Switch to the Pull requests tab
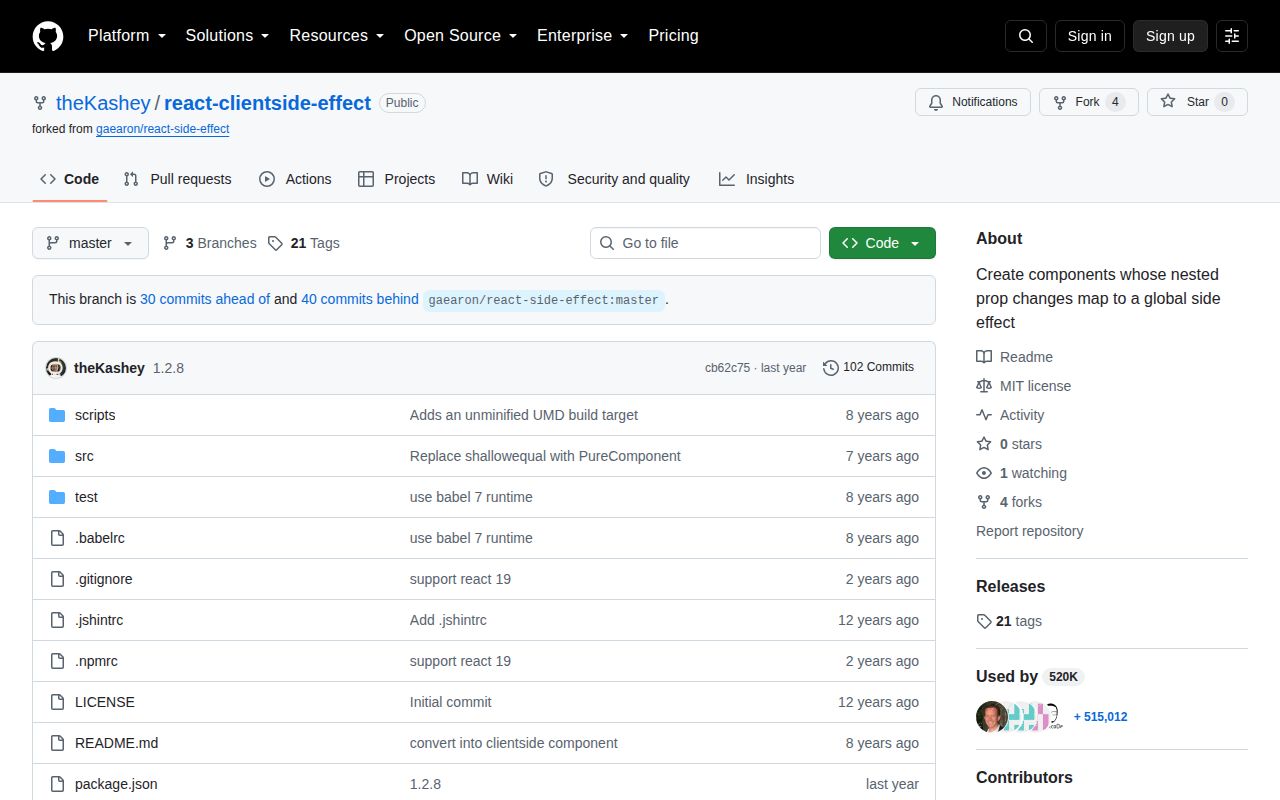 click(x=177, y=179)
